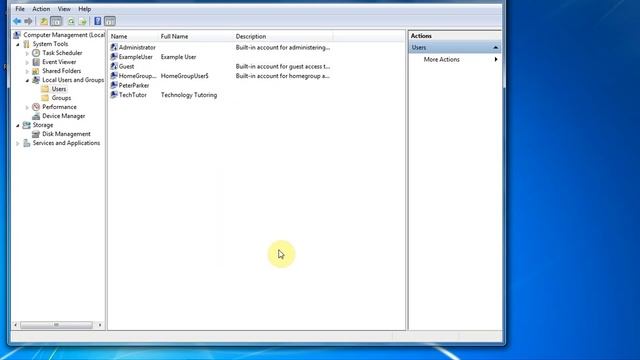The height and width of the screenshot is (360, 640).
Task: Click the Computer Management root icon
Action: (17, 35)
